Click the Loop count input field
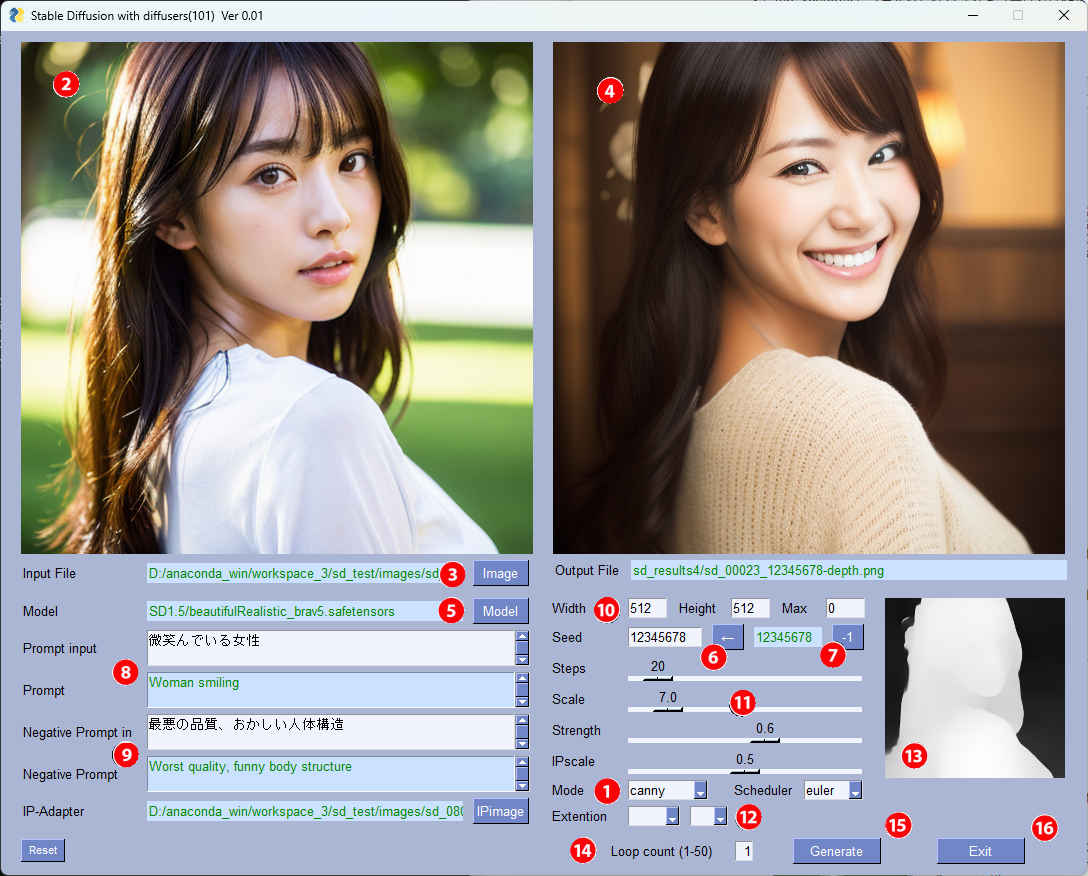The height and width of the screenshot is (876, 1088). [744, 851]
